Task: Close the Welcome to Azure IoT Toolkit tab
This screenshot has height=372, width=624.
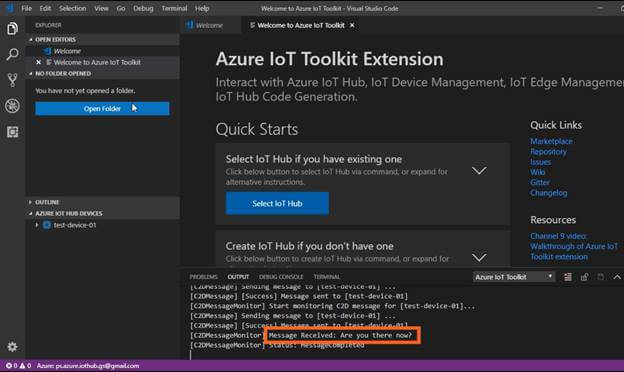Action: point(352,25)
